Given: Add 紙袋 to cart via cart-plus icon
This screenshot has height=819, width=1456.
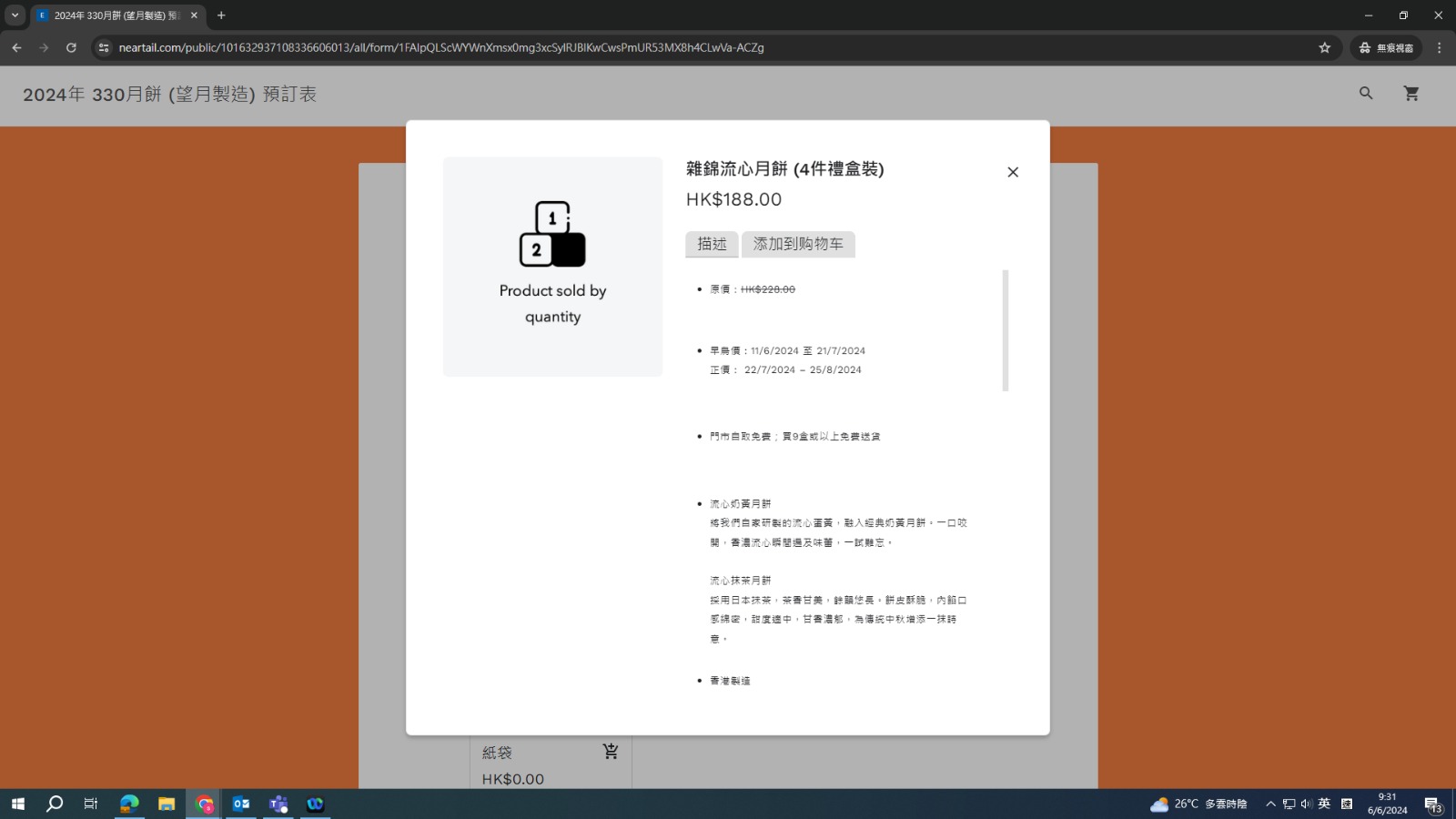Looking at the screenshot, I should coord(611,752).
